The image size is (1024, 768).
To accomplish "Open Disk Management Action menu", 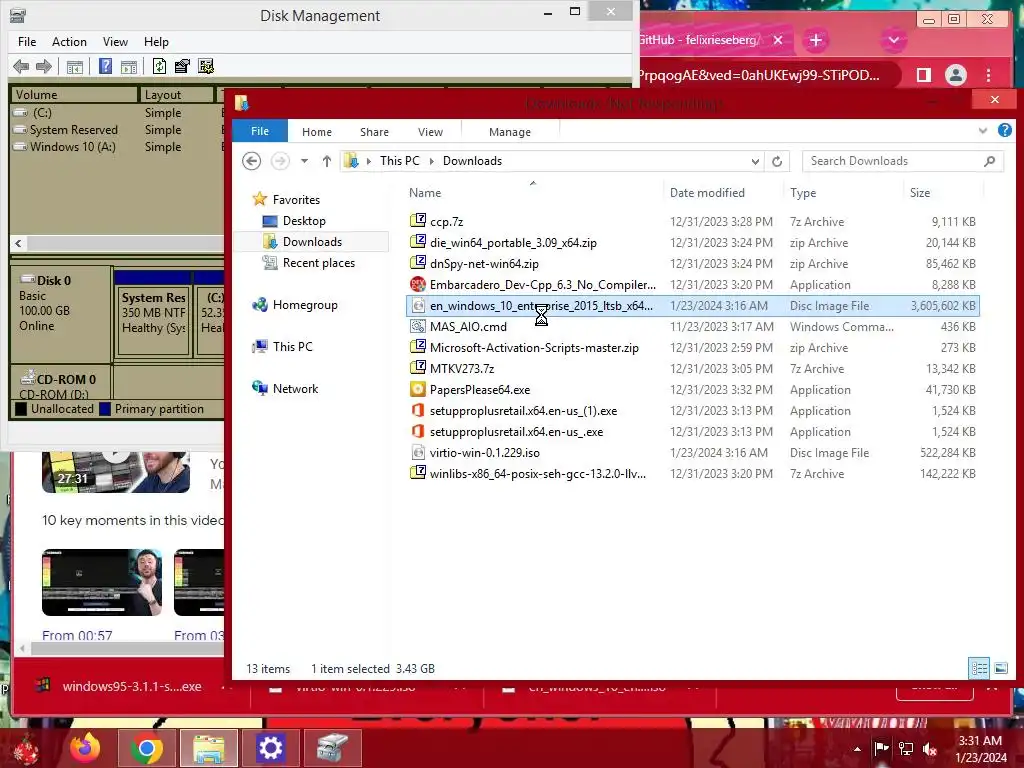I will [69, 42].
